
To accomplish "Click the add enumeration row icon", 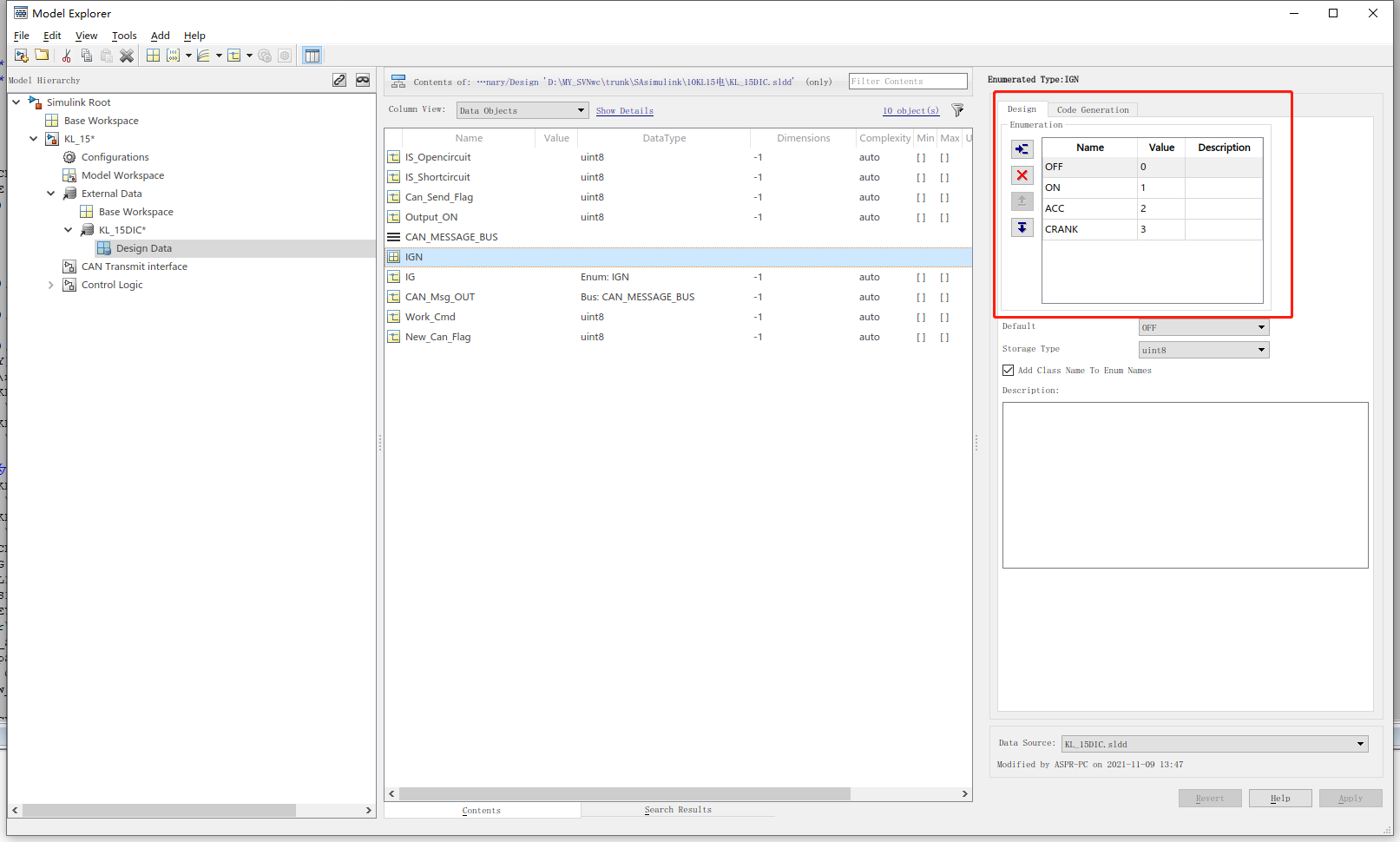I will point(1022,149).
